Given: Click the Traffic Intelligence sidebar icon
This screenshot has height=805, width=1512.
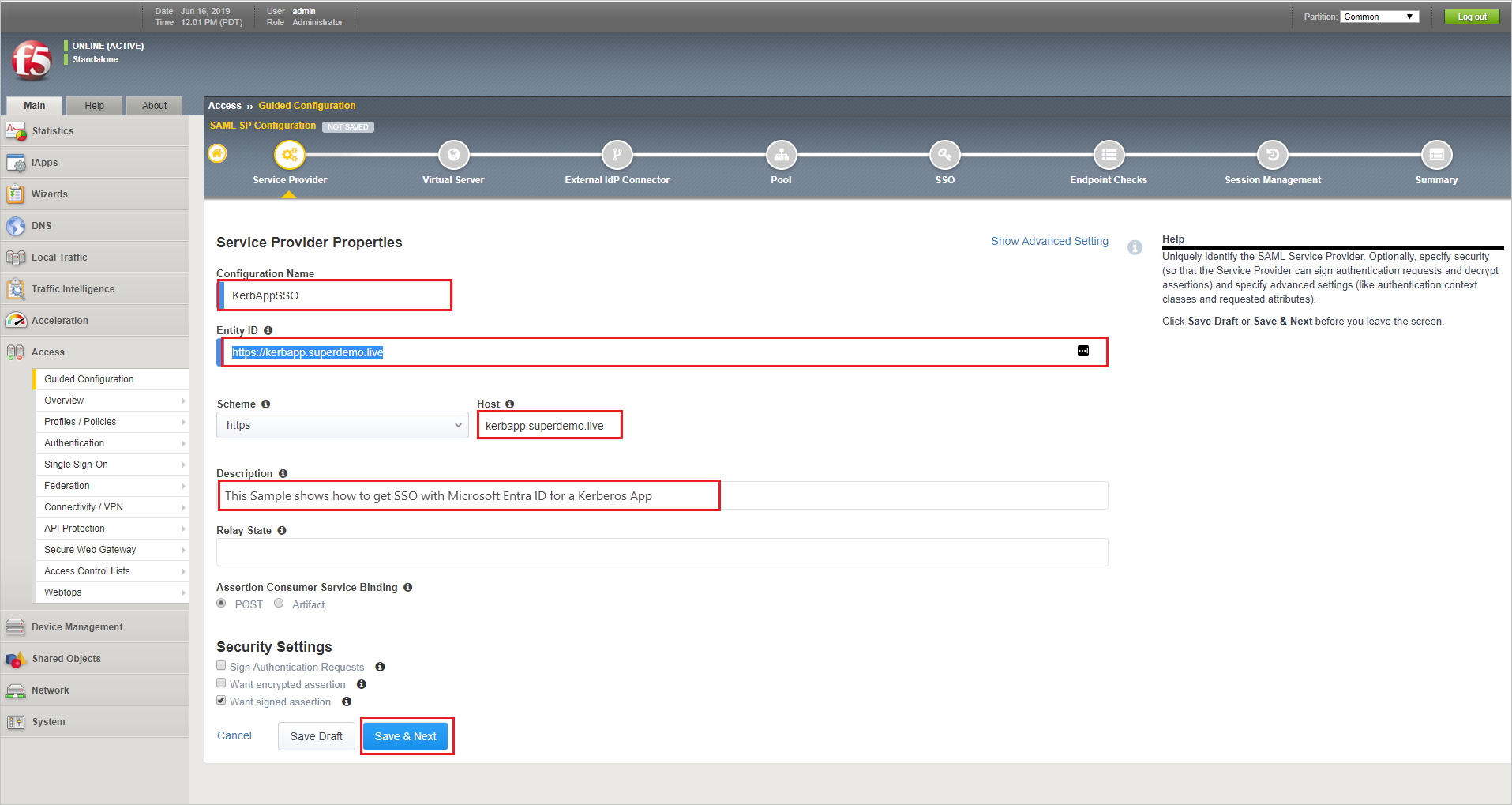Looking at the screenshot, I should point(16,289).
